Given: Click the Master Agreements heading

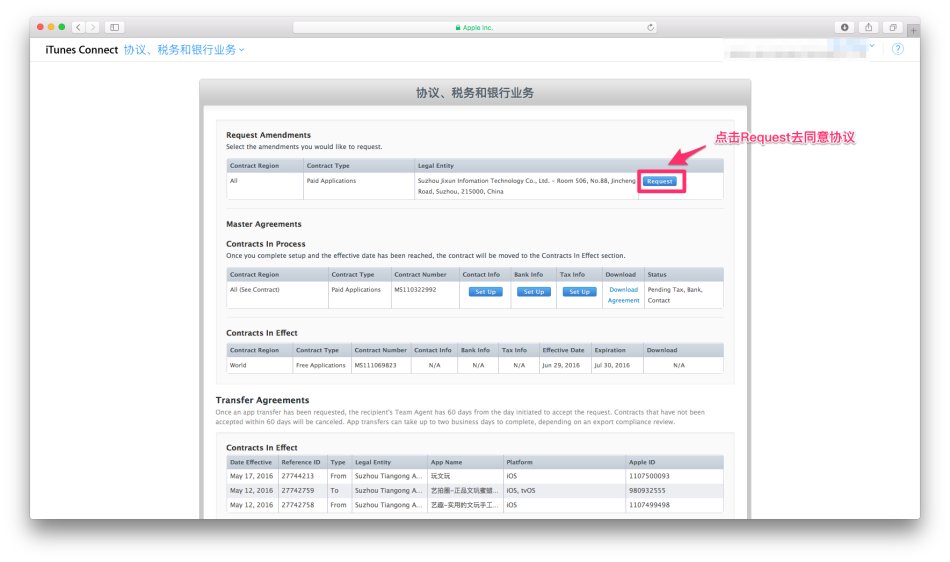Looking at the screenshot, I should coord(264,224).
